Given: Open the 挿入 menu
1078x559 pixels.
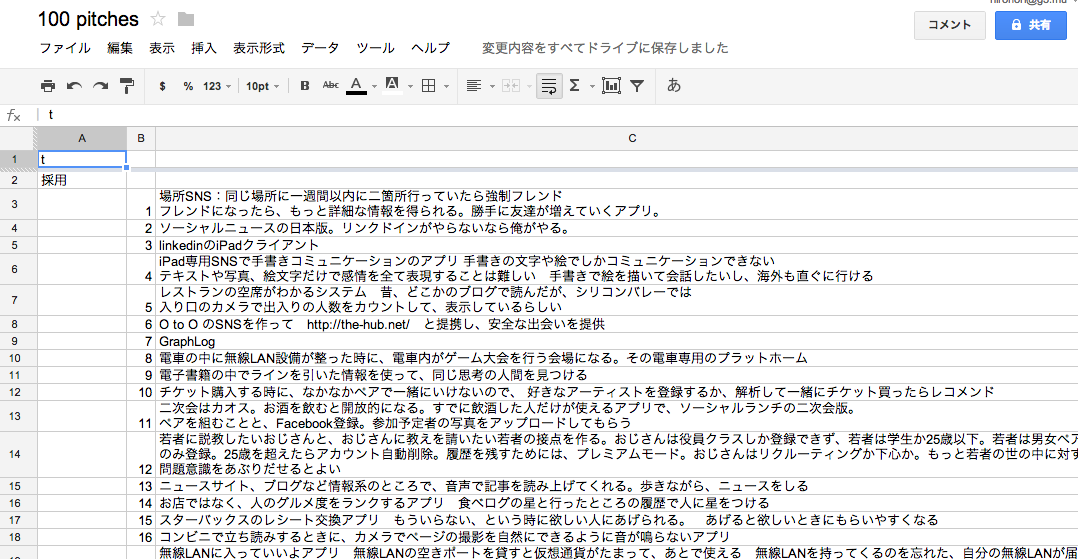Looking at the screenshot, I should (x=204, y=48).
